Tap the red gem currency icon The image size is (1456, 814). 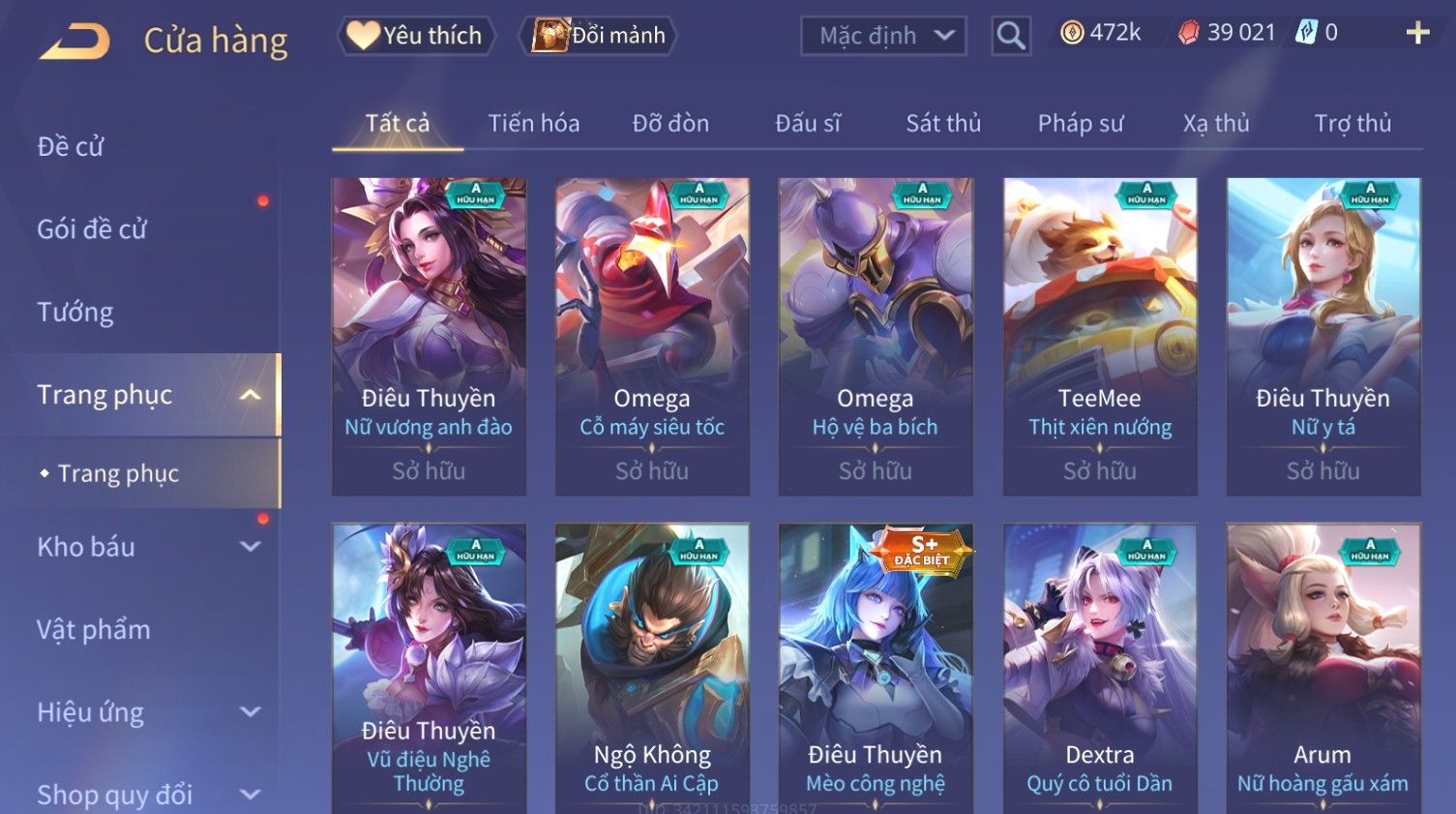1189,33
